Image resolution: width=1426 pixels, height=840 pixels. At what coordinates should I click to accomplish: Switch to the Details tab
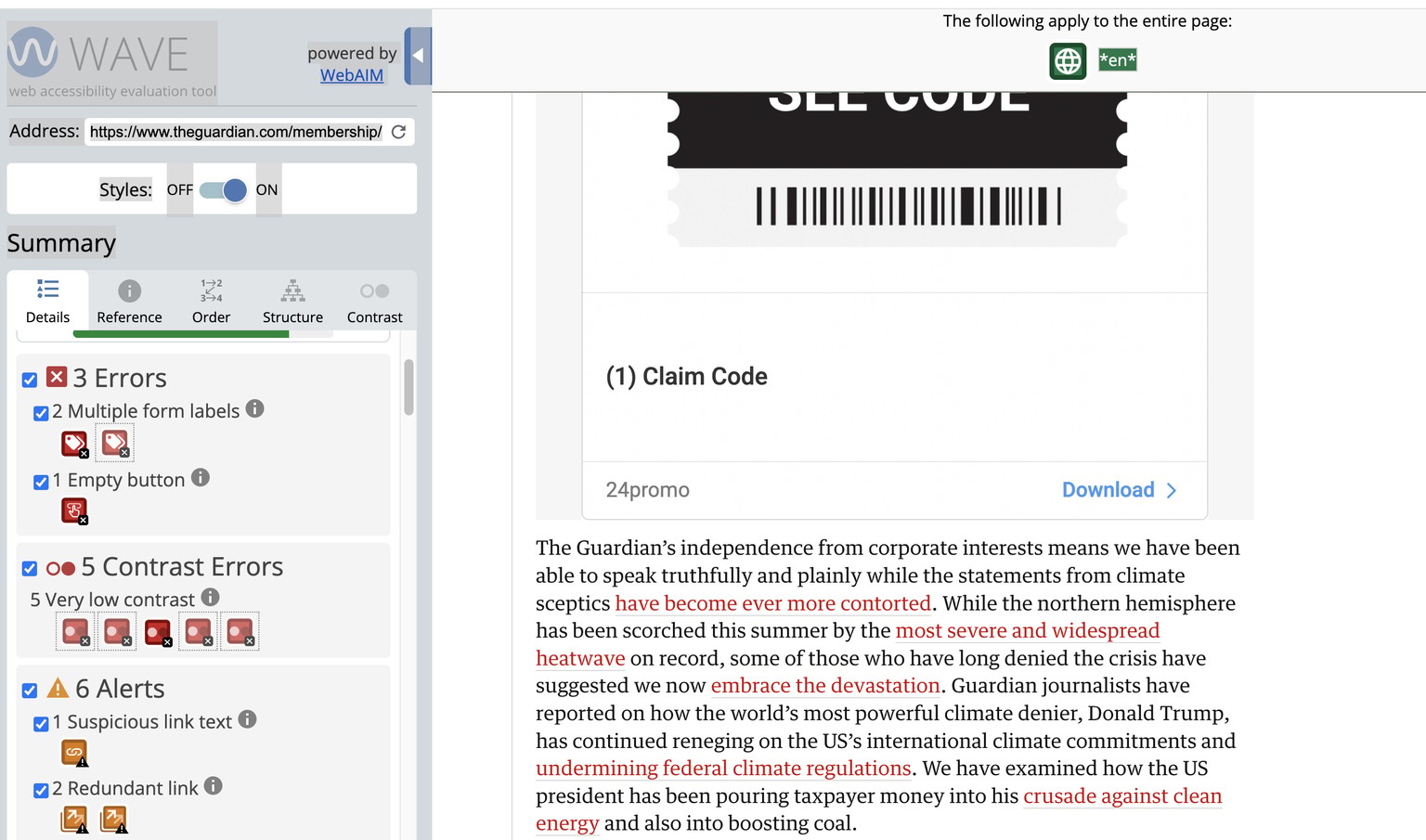click(48, 301)
